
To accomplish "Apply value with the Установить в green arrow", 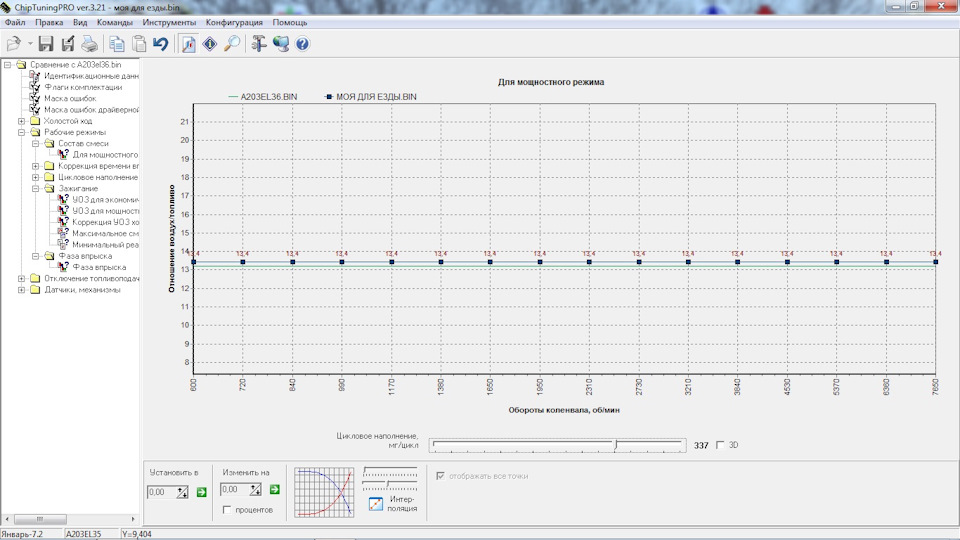I will 200,491.
